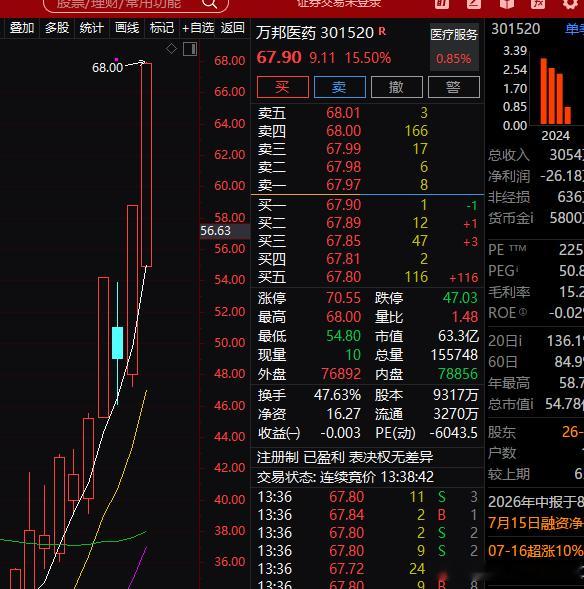Click the 证券交易未登录 login text
The width and height of the screenshot is (584, 589).
pos(339,4)
